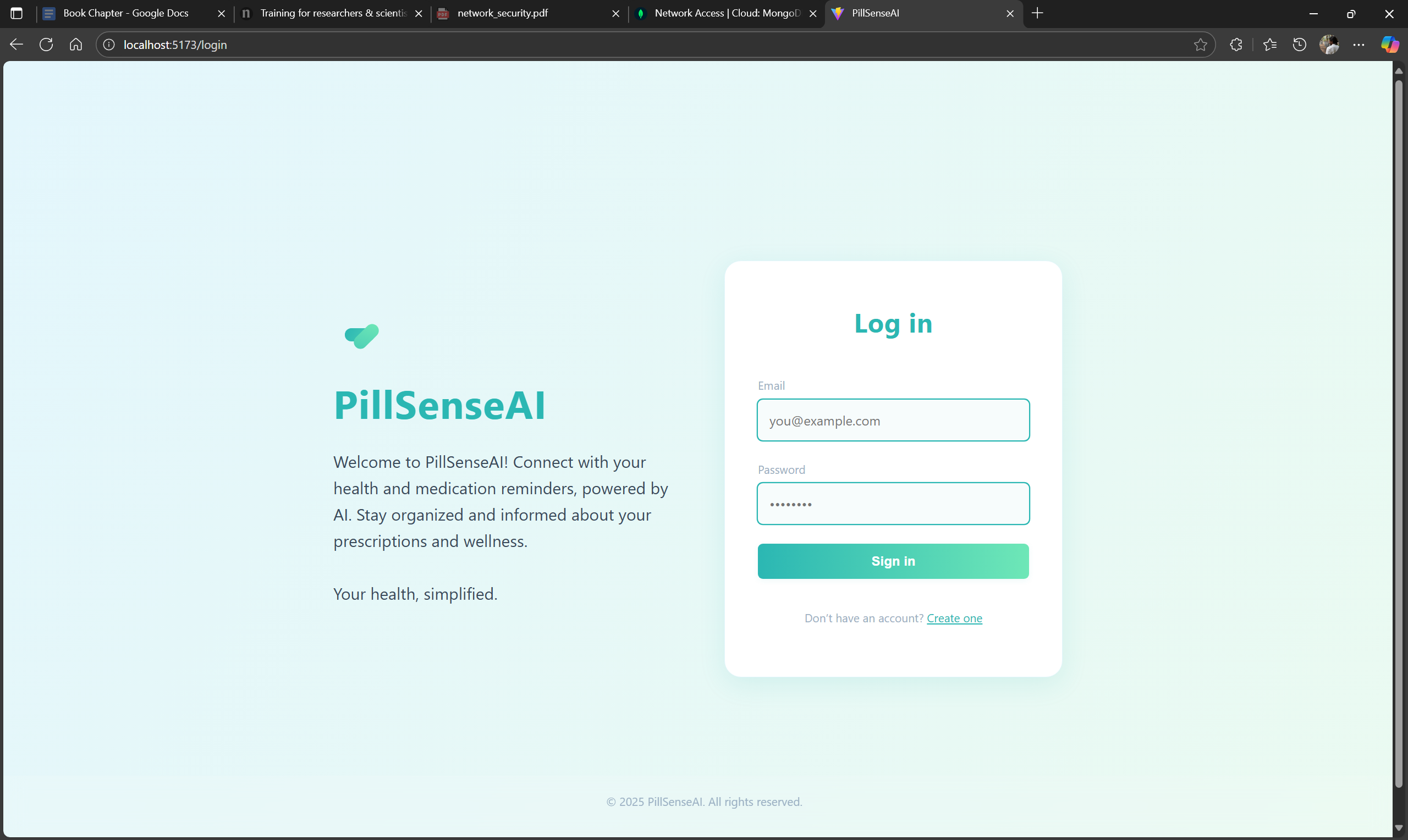Click the Sign in button
The image size is (1408, 840).
tap(893, 561)
